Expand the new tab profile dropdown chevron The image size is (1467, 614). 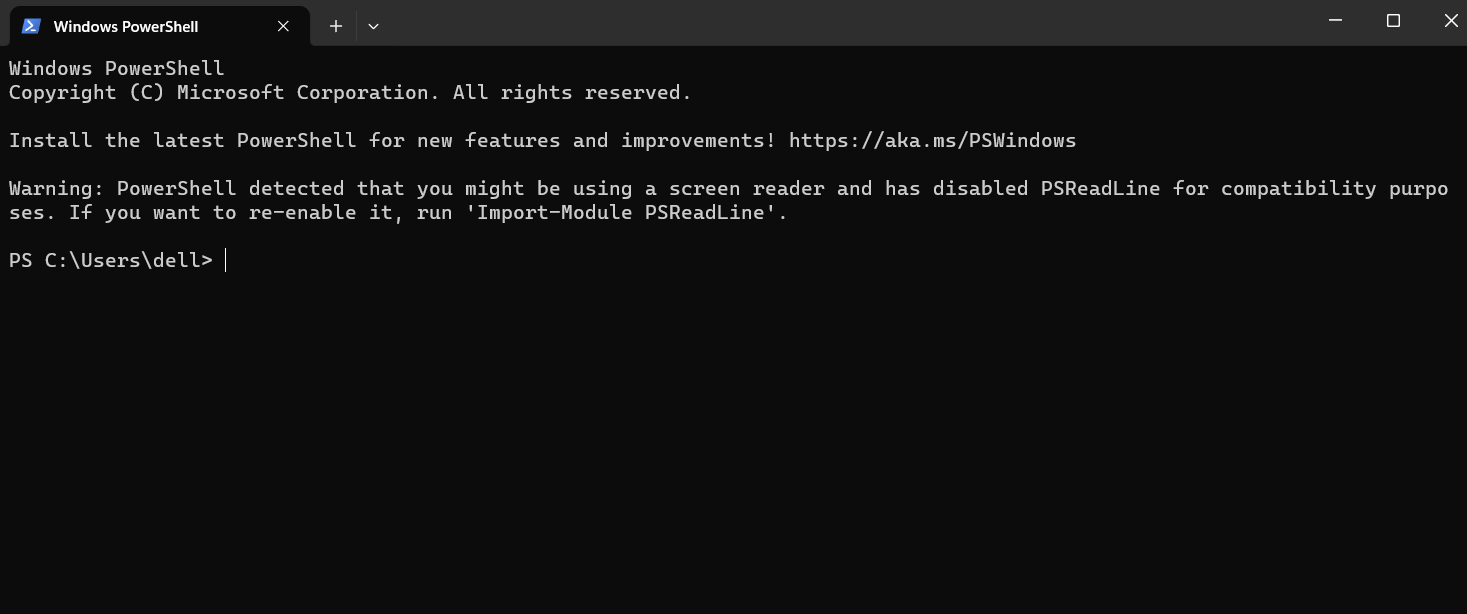pos(373,26)
